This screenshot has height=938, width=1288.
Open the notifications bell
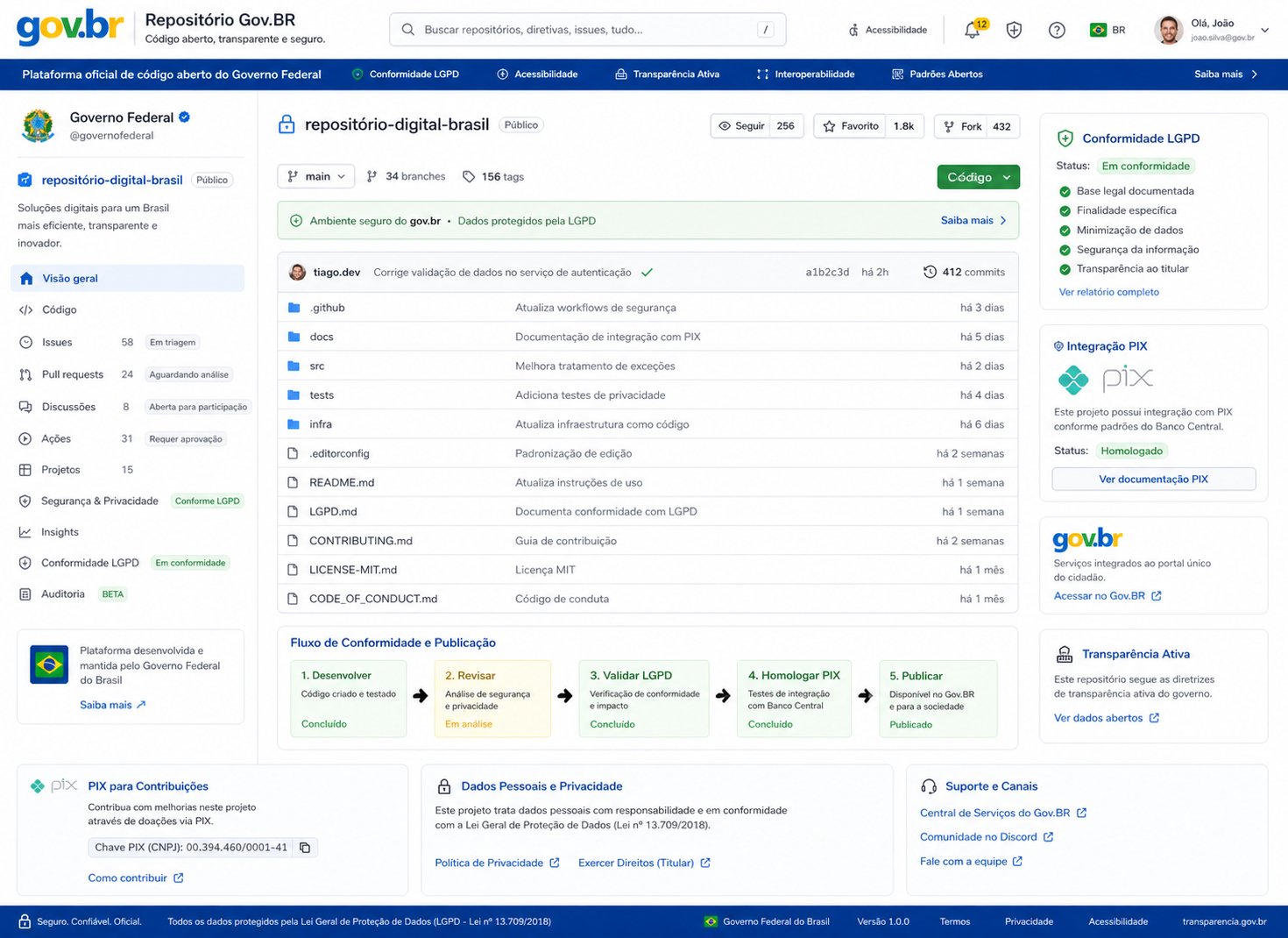point(973,30)
